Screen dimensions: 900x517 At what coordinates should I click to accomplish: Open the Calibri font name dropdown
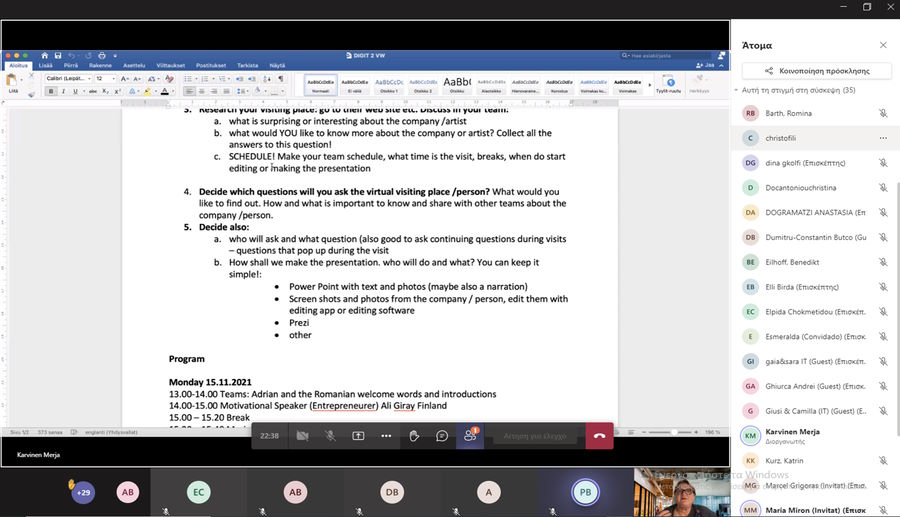click(68, 78)
